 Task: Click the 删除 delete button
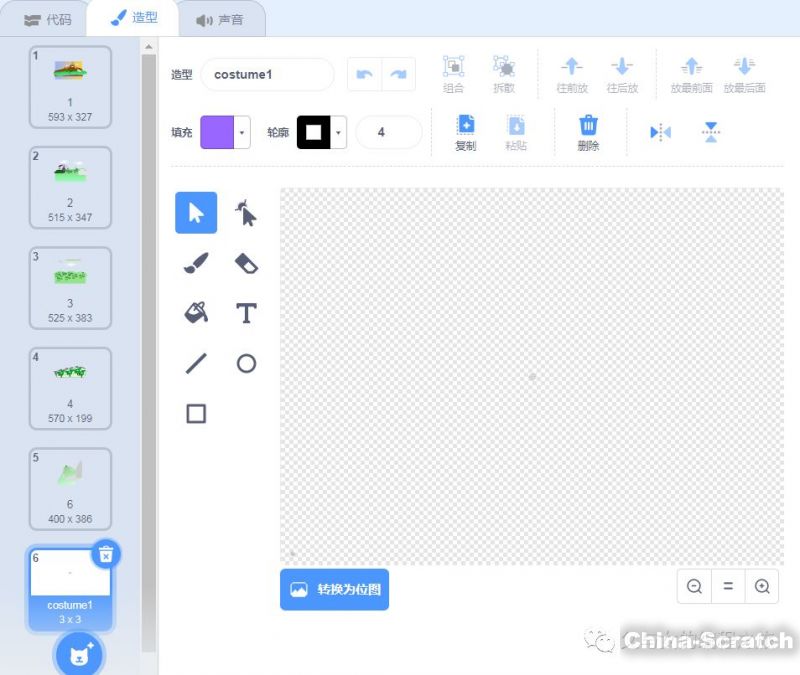click(589, 132)
